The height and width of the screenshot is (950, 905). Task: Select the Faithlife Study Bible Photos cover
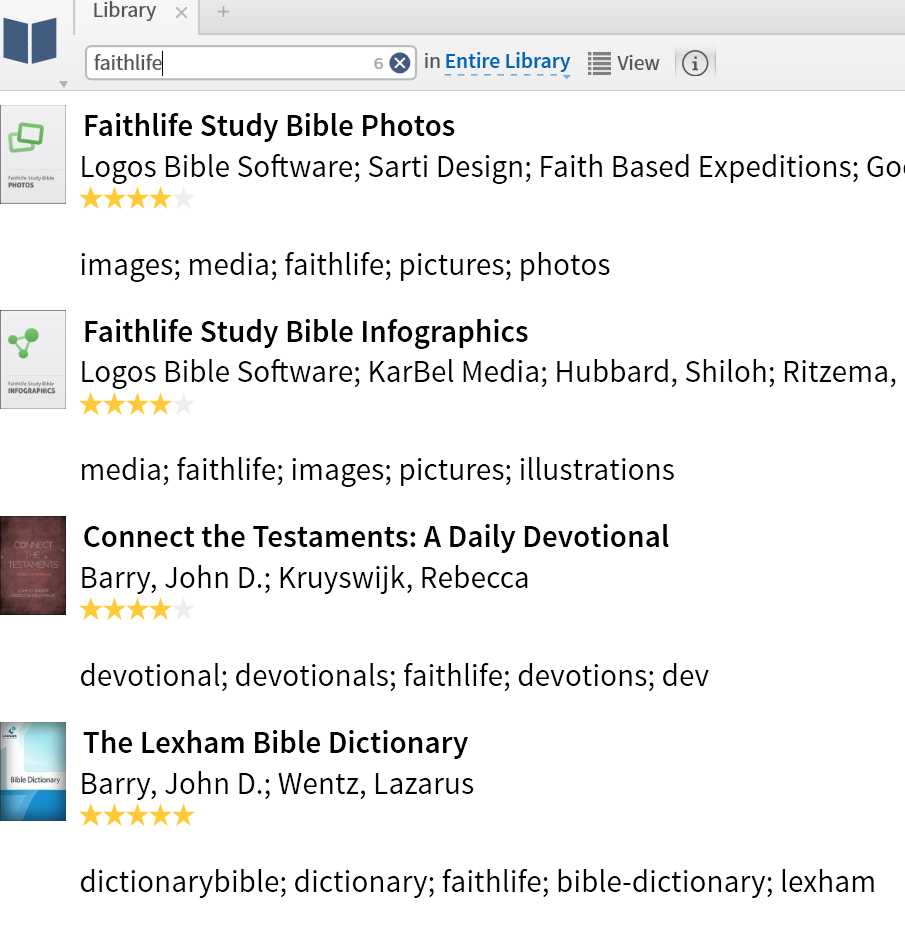click(33, 154)
